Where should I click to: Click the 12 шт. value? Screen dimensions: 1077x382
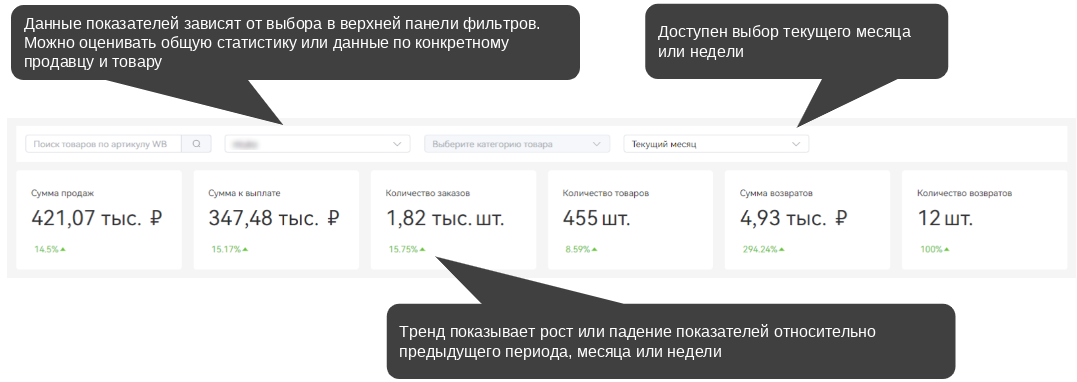tap(945, 218)
